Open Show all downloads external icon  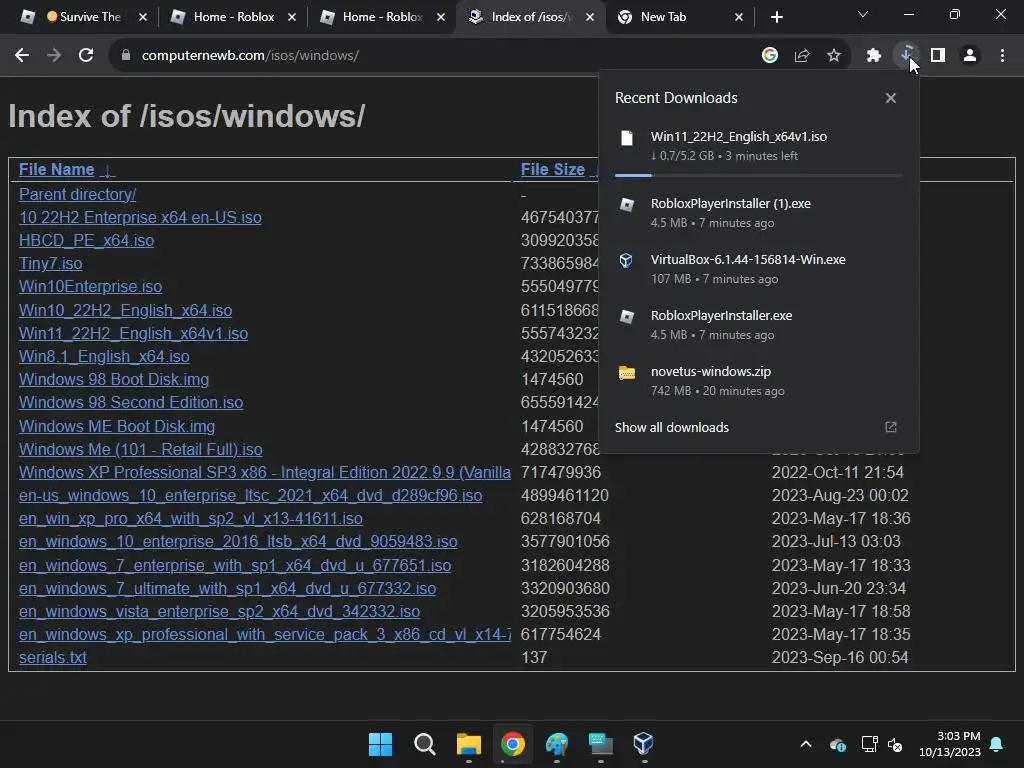point(891,427)
